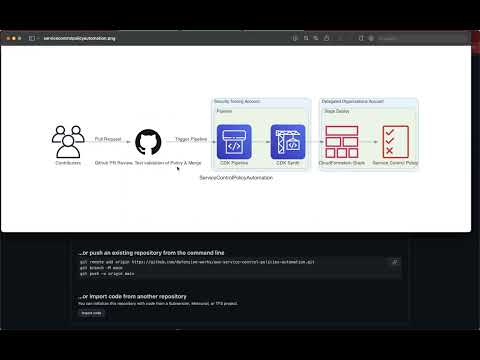
Task: Click the 'ServiceControlPolicyAutomation' diagram title text
Action: point(236,178)
